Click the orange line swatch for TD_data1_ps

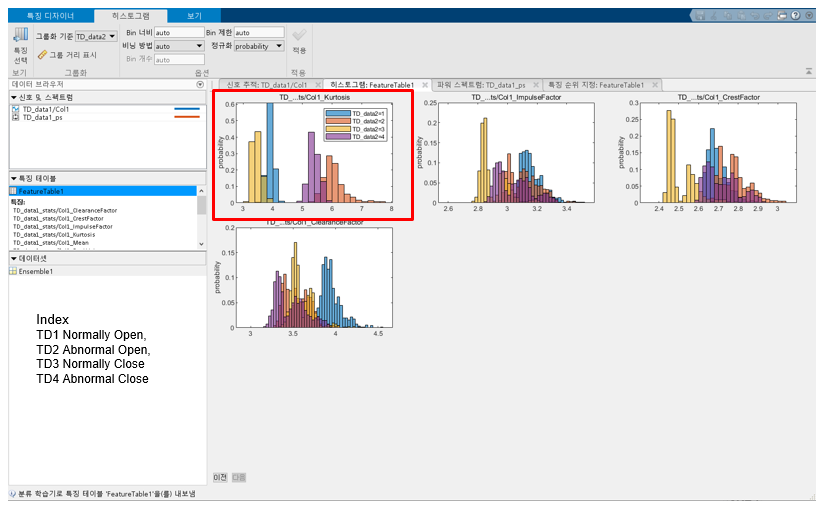(x=187, y=117)
